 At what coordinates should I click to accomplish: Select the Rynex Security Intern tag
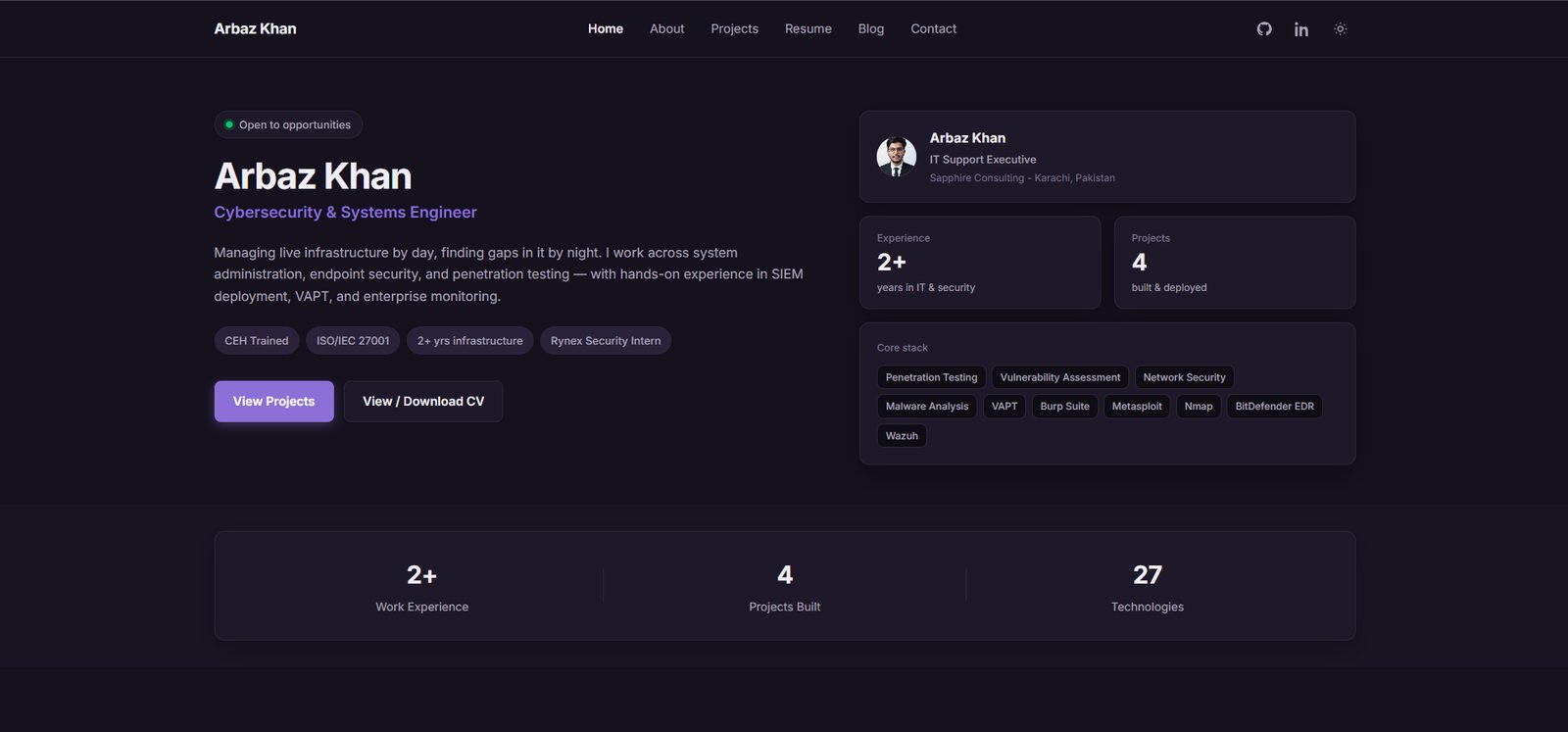pyautogui.click(x=606, y=341)
